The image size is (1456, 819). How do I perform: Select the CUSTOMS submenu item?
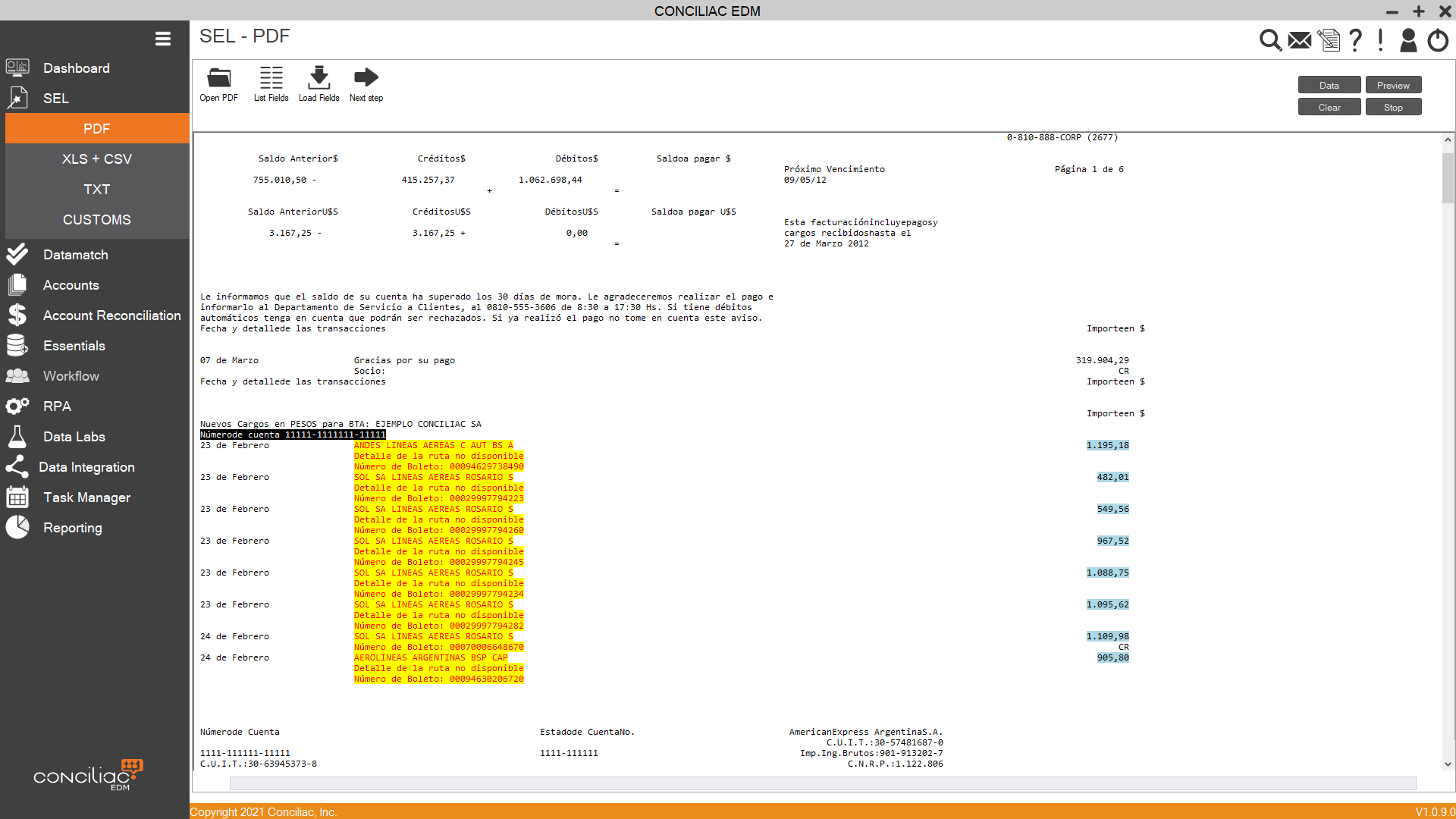(97, 220)
